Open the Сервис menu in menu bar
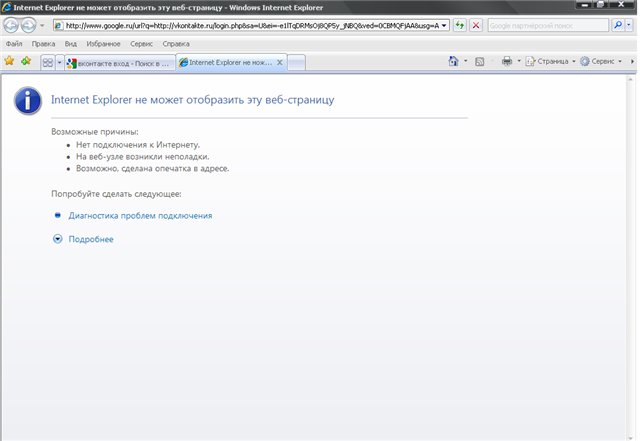The width and height of the screenshot is (640, 441). tap(141, 44)
